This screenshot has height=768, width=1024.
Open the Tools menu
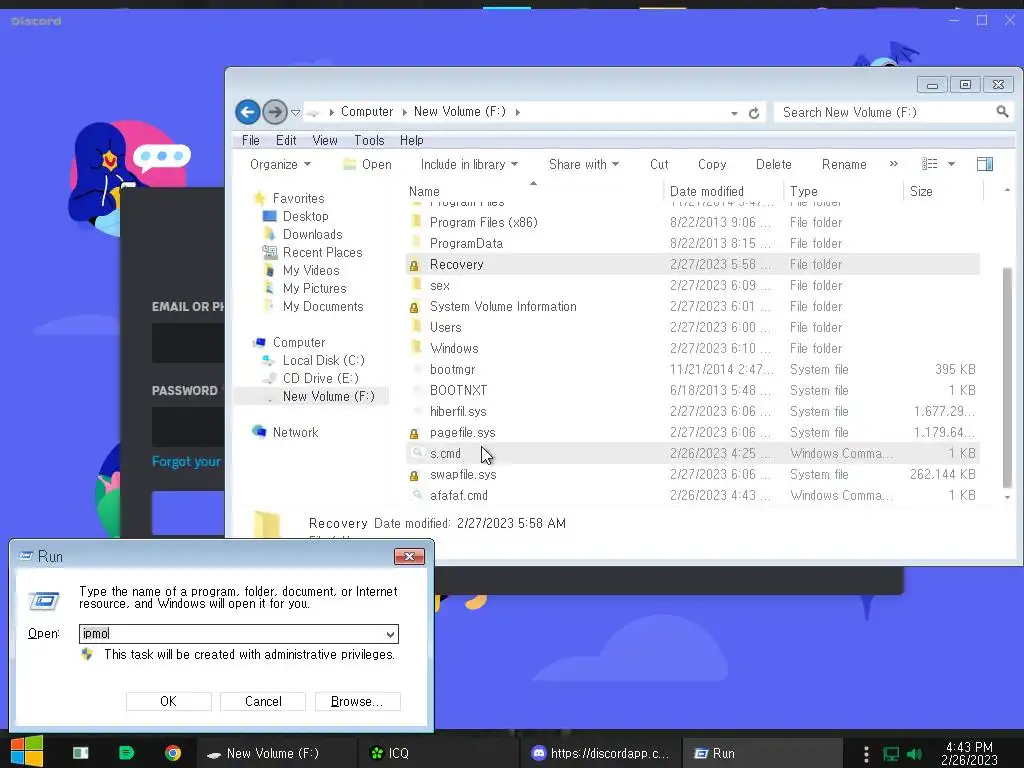pos(369,140)
